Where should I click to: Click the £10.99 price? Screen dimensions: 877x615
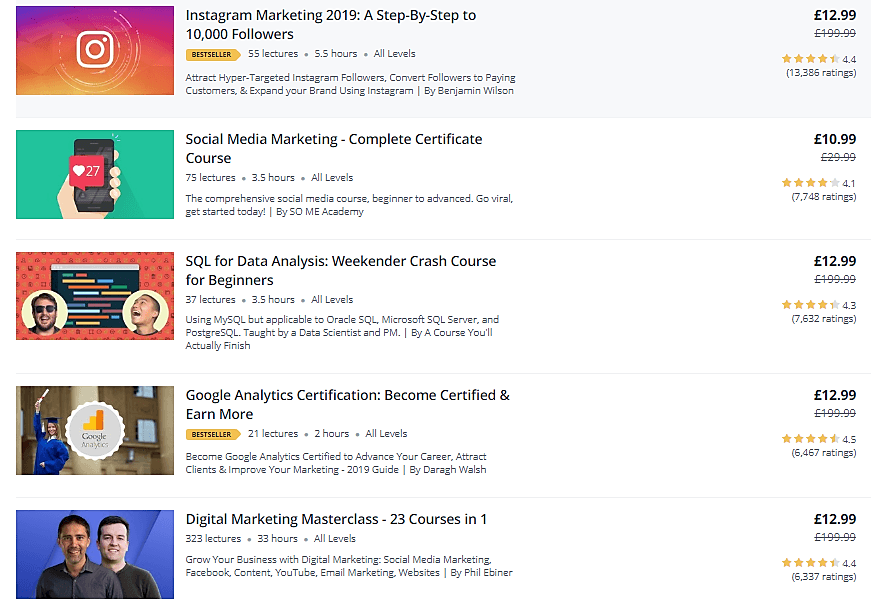pyautogui.click(x=834, y=139)
